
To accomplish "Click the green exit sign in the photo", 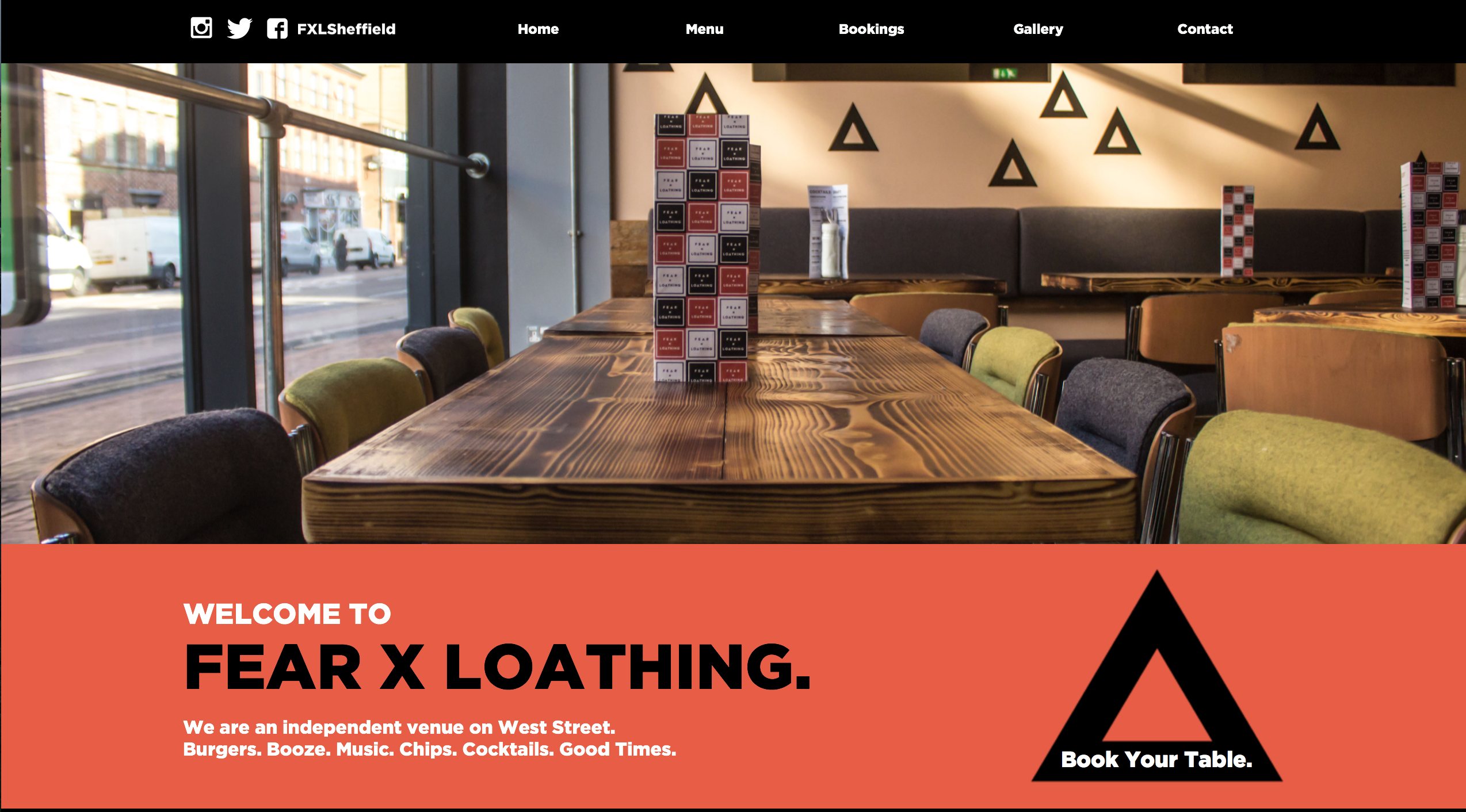I will [x=1005, y=73].
